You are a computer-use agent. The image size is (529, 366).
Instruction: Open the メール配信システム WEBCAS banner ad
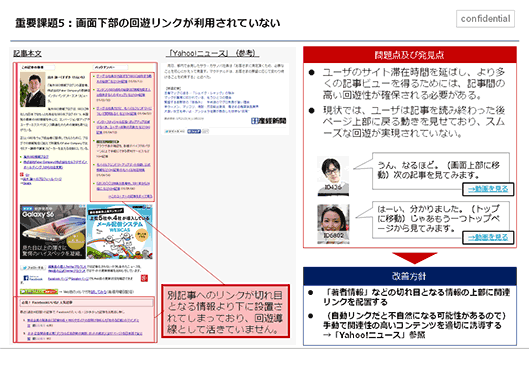[x=119, y=232]
